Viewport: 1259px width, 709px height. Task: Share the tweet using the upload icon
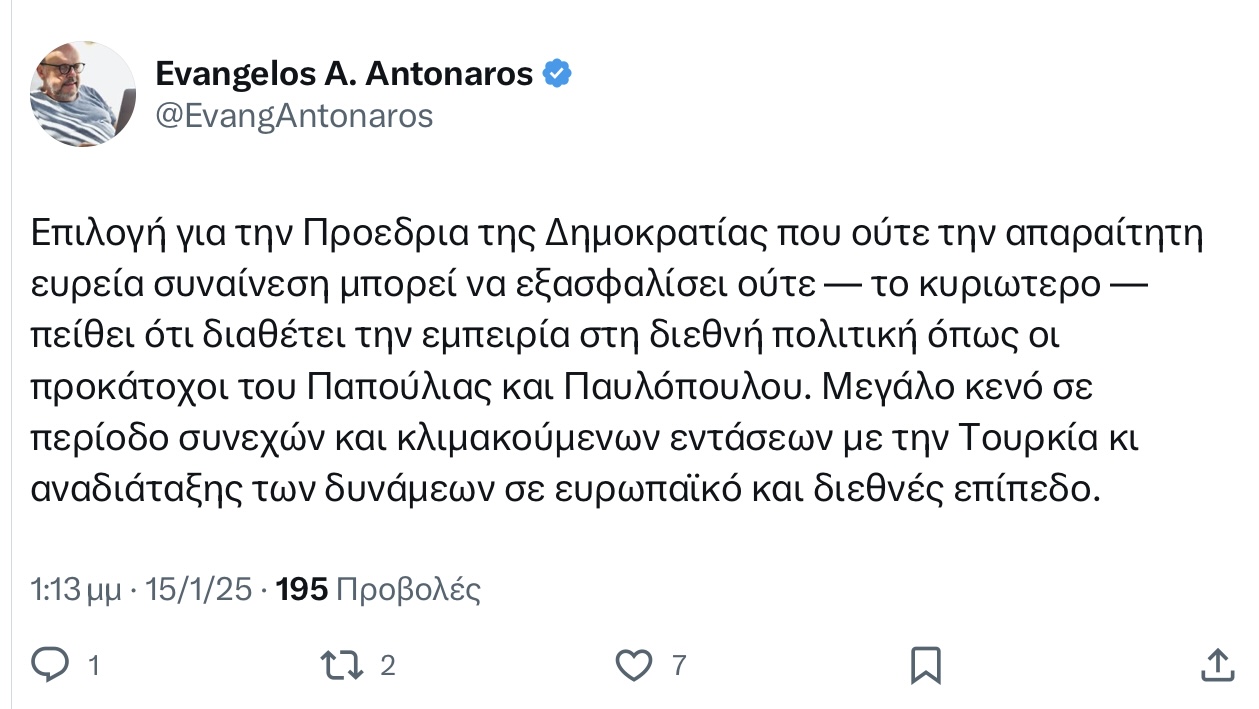[x=1217, y=663]
